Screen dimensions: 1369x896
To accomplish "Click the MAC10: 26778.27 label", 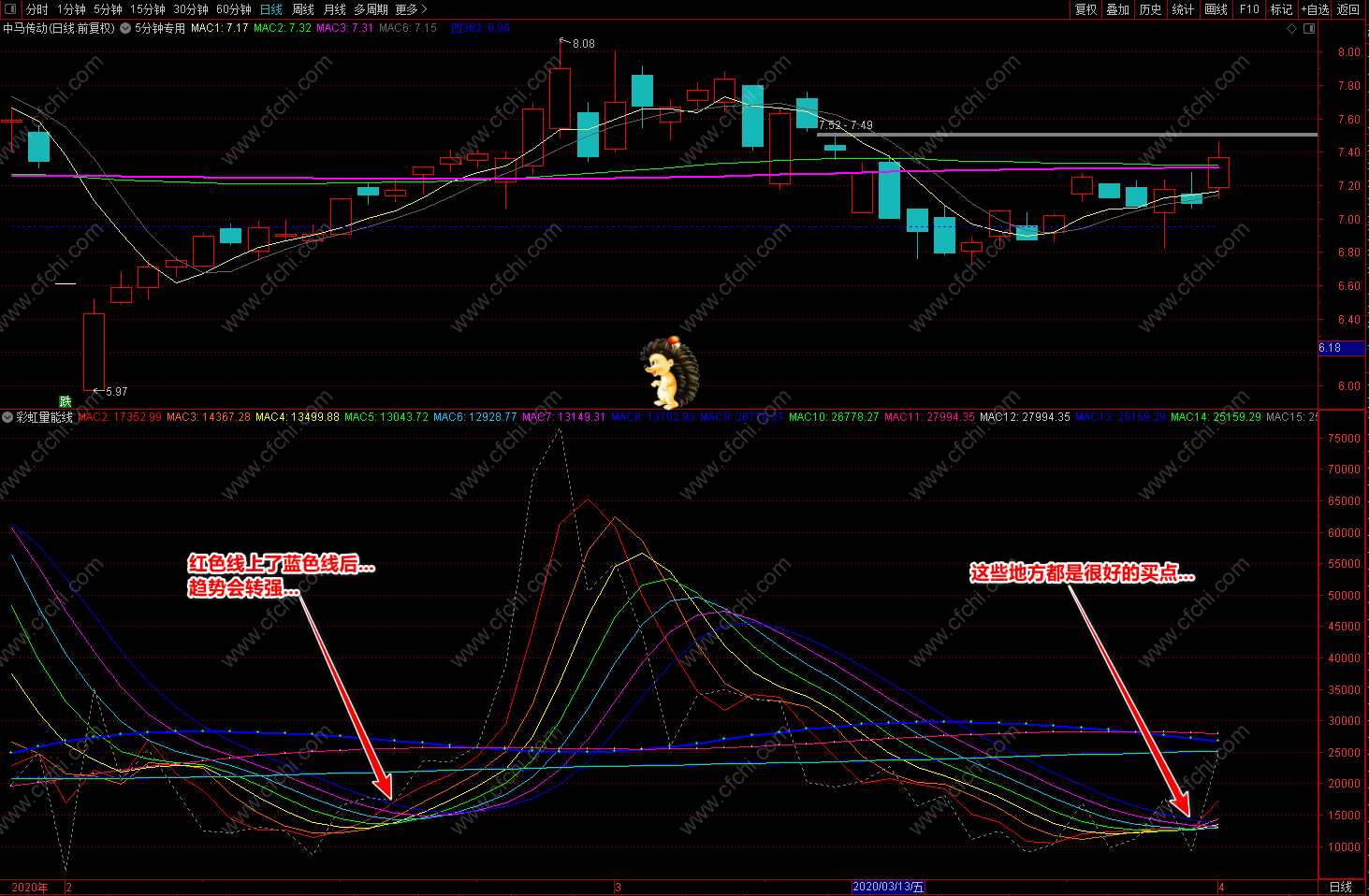I will (x=834, y=417).
